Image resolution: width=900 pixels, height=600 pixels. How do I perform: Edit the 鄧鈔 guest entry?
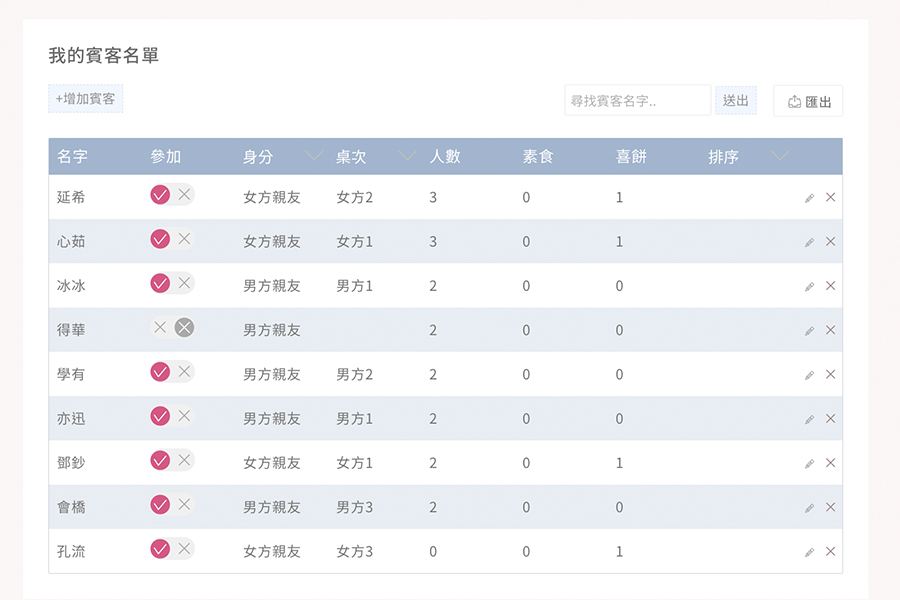(809, 464)
